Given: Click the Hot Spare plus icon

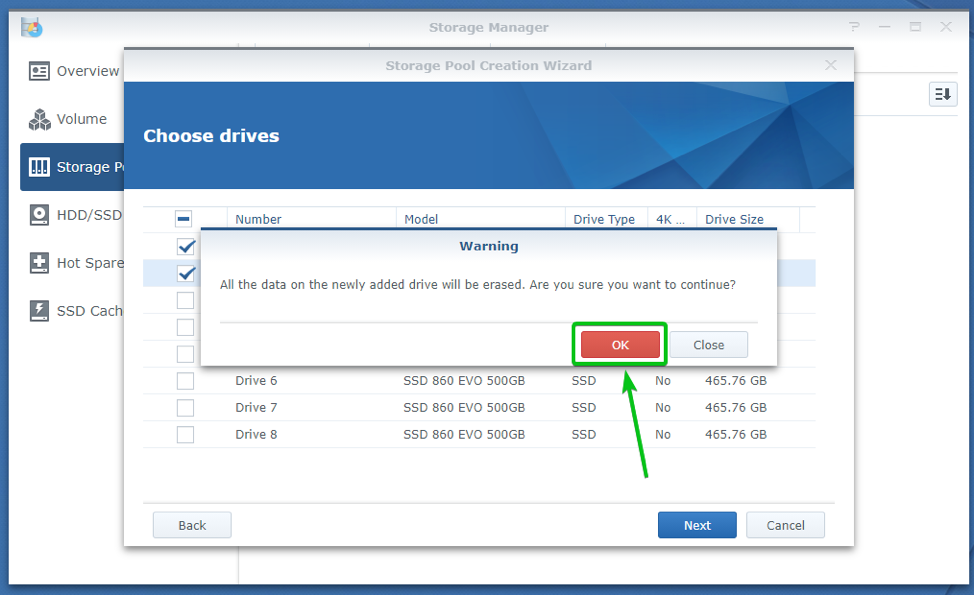Looking at the screenshot, I should coord(39,263).
